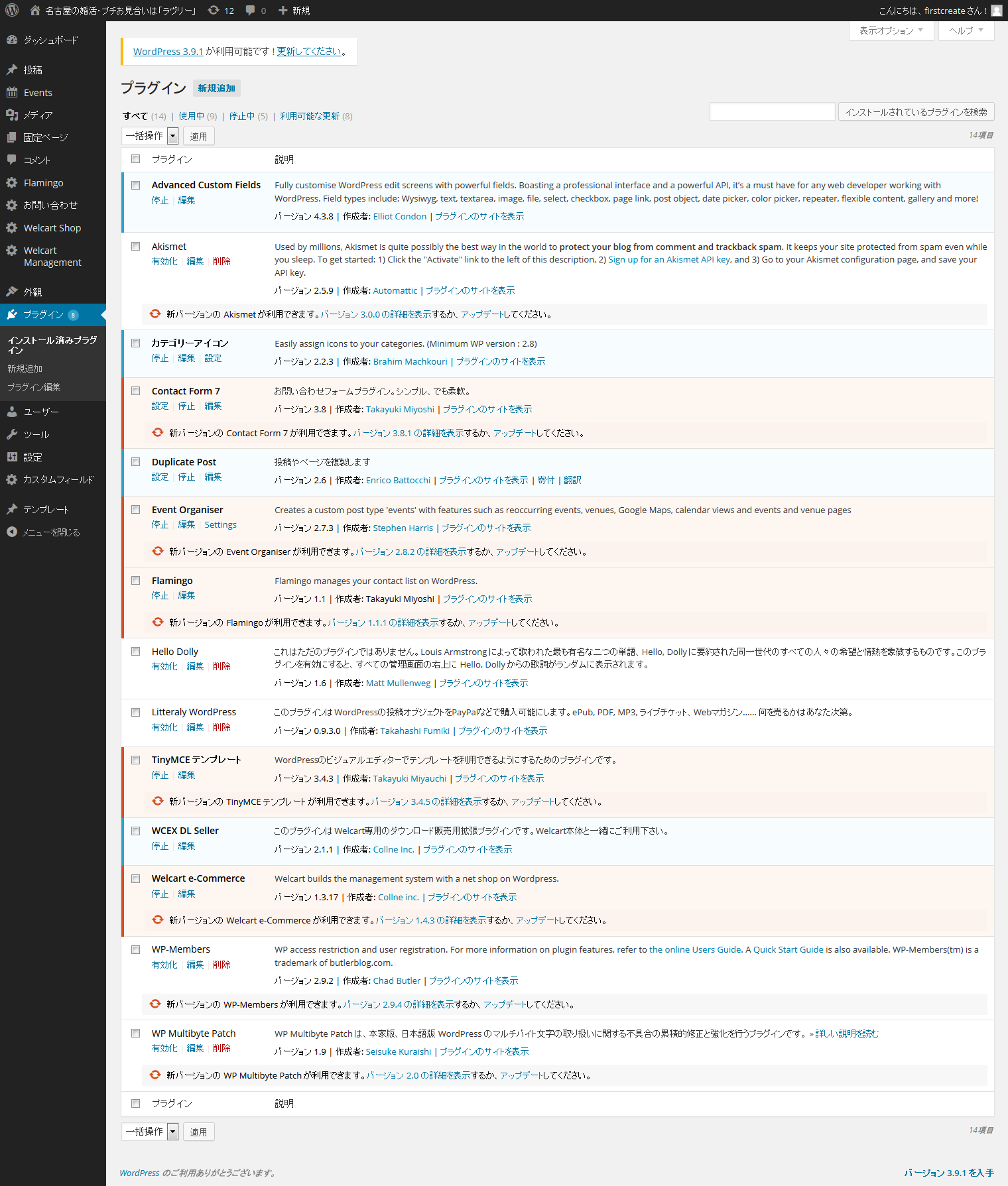View Contact Form 7 version 3.8.1 details
This screenshot has width=1008, height=1186.
coord(408,433)
